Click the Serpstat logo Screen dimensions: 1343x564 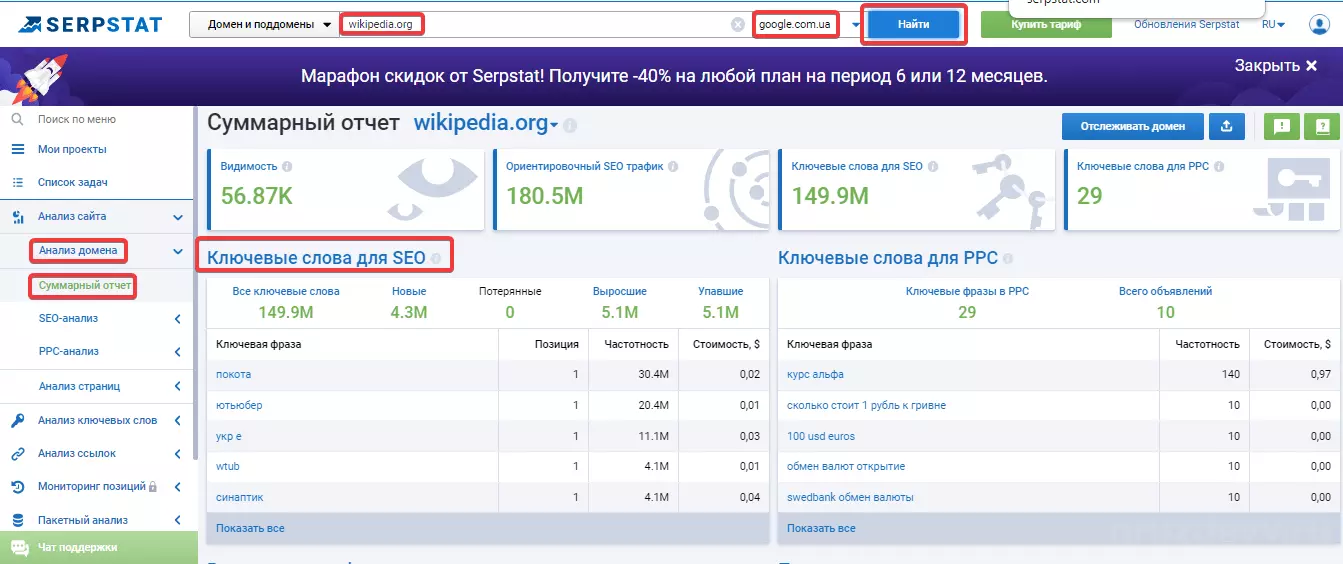tap(89, 24)
